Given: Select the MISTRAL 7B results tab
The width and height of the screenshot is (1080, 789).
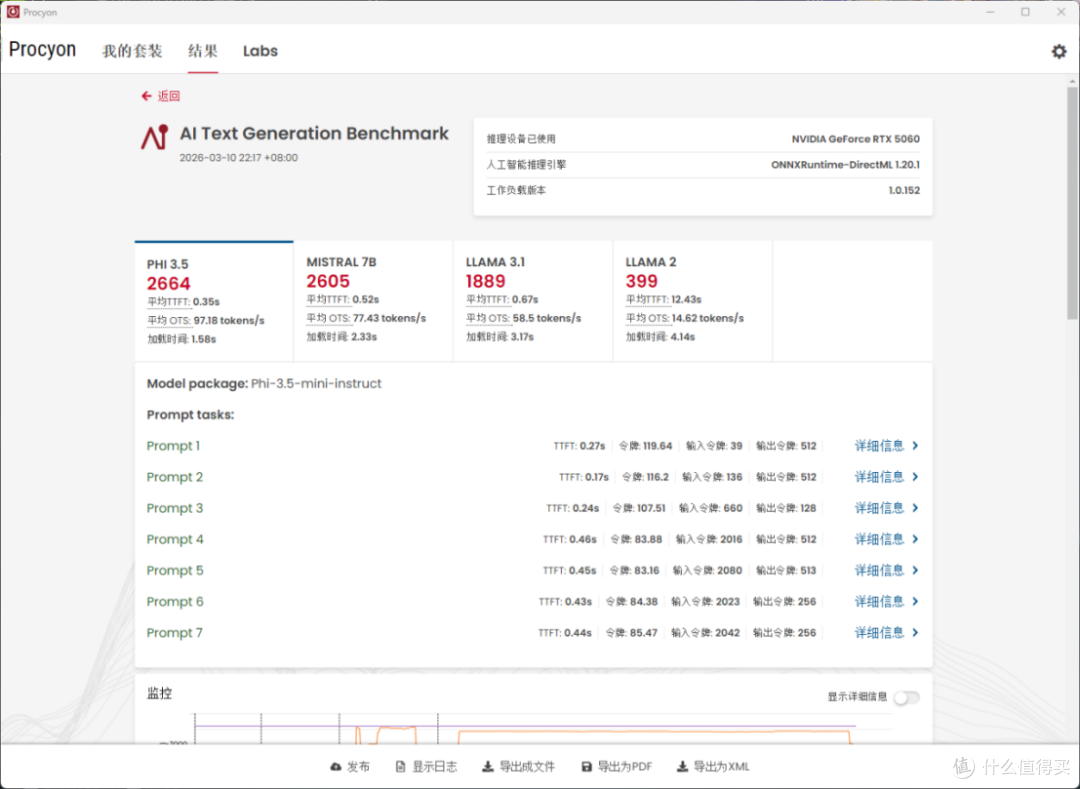Looking at the screenshot, I should click(373, 300).
